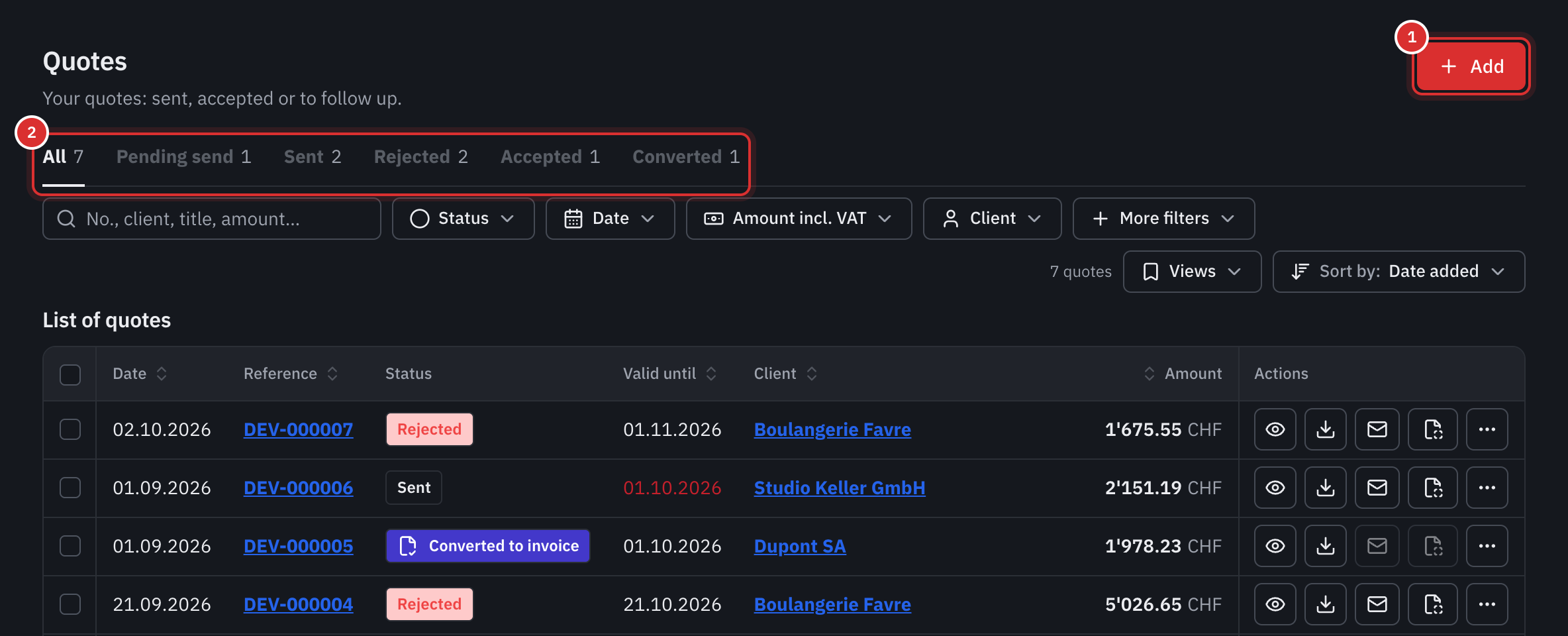Open more actions for DEV-000004
Screen dimensions: 1568x636
coord(1487,604)
